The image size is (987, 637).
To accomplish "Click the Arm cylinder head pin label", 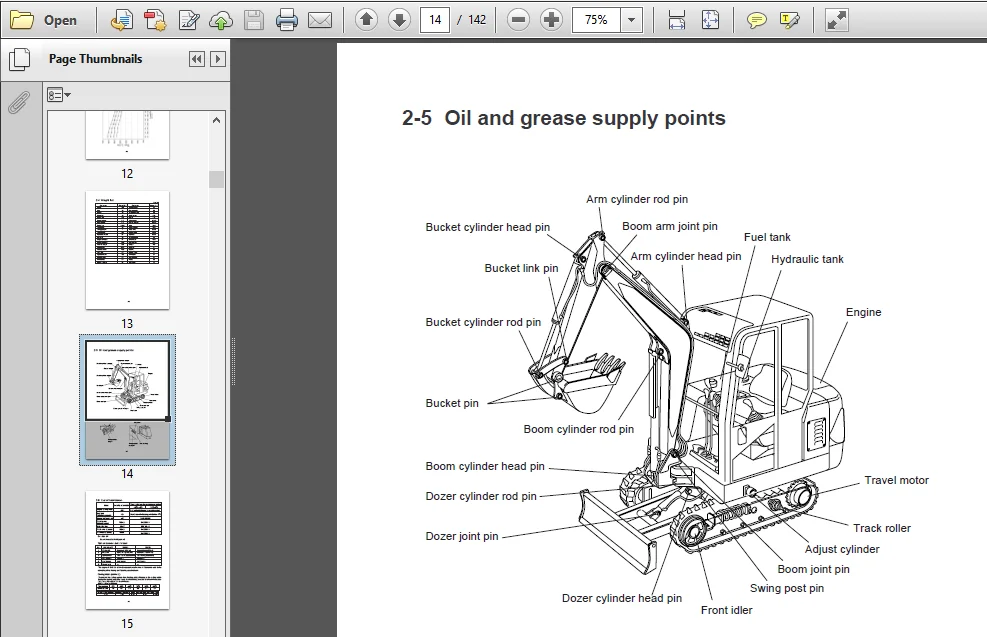I will (685, 256).
